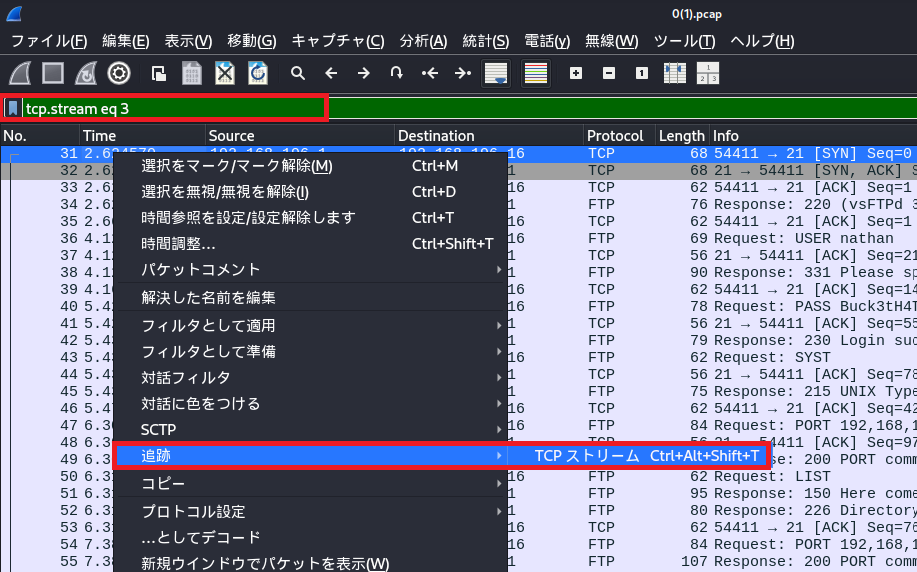Viewport: 917px width, 572px height.
Task: Click 解決した名前を編集 menu entry
Action: [x=208, y=297]
